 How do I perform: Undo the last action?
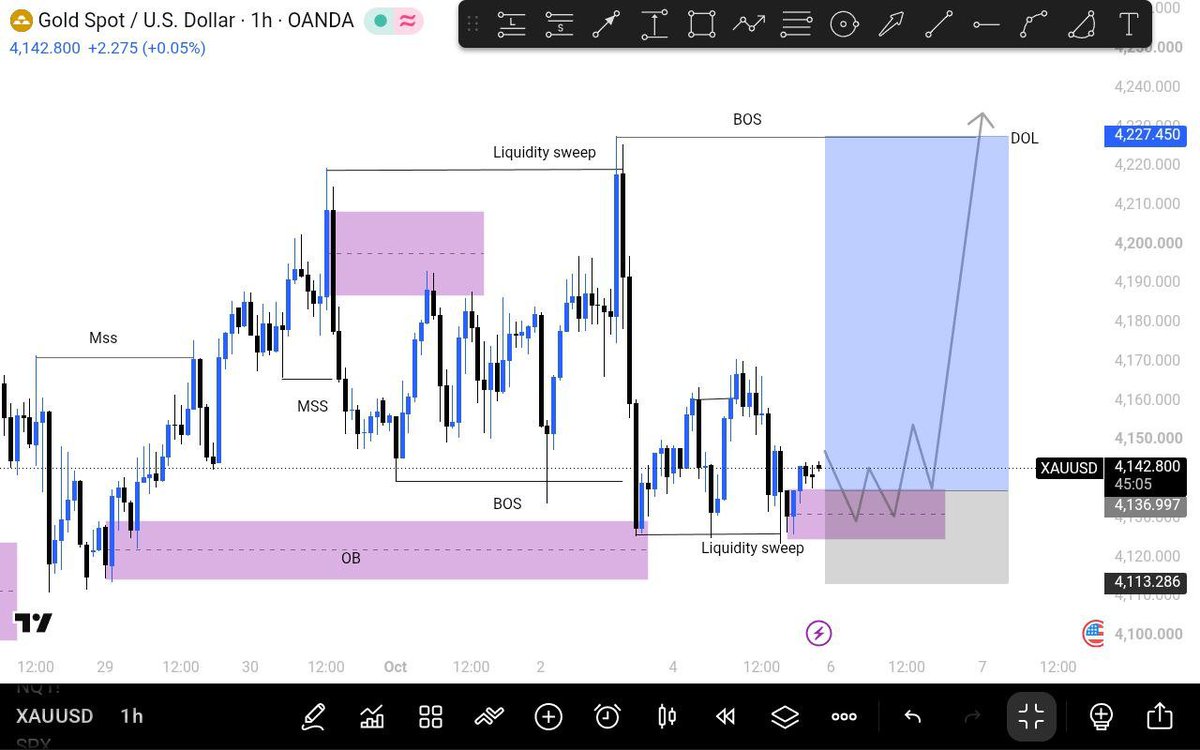click(x=912, y=716)
